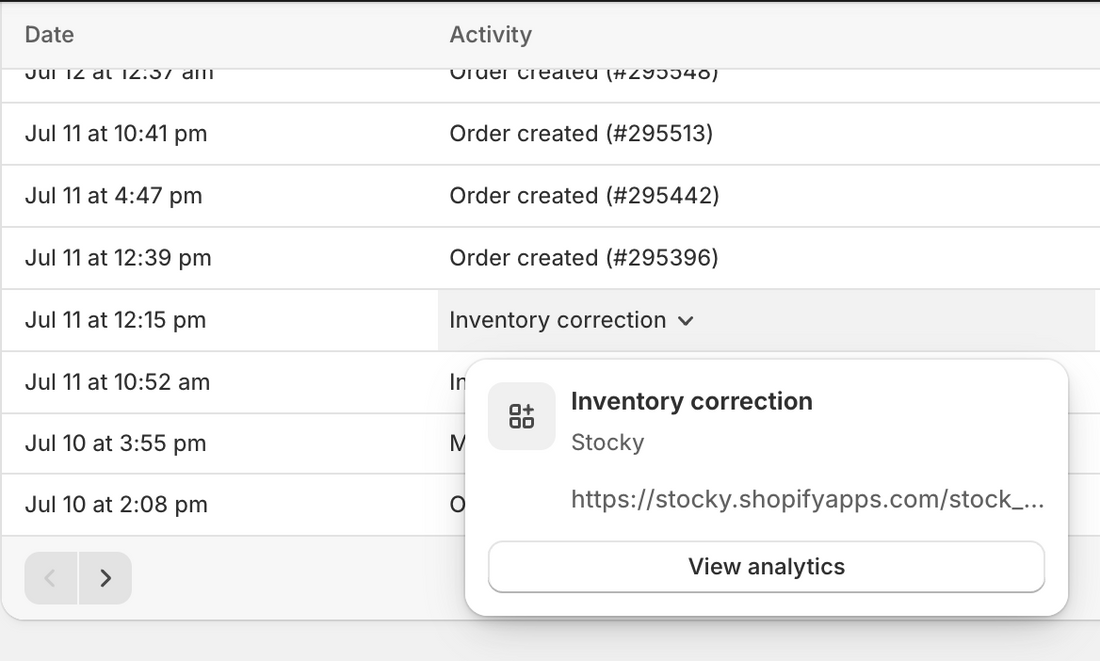Sort by the Activity column header
The height and width of the screenshot is (661, 1100).
[x=491, y=34]
